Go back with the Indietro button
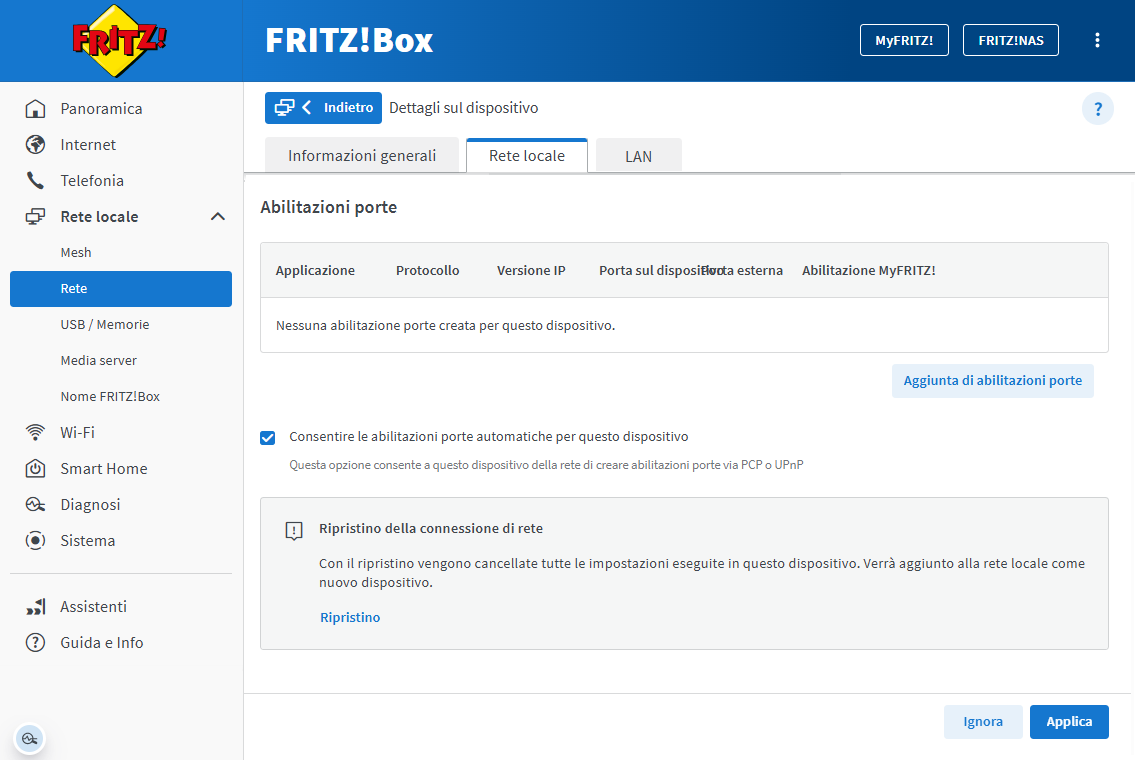This screenshot has height=760, width=1135. click(x=324, y=108)
